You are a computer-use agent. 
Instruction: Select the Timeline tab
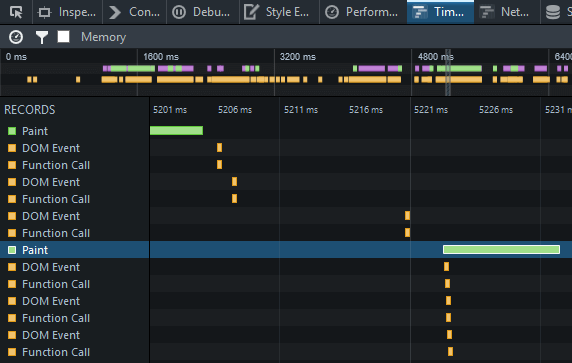(x=440, y=12)
